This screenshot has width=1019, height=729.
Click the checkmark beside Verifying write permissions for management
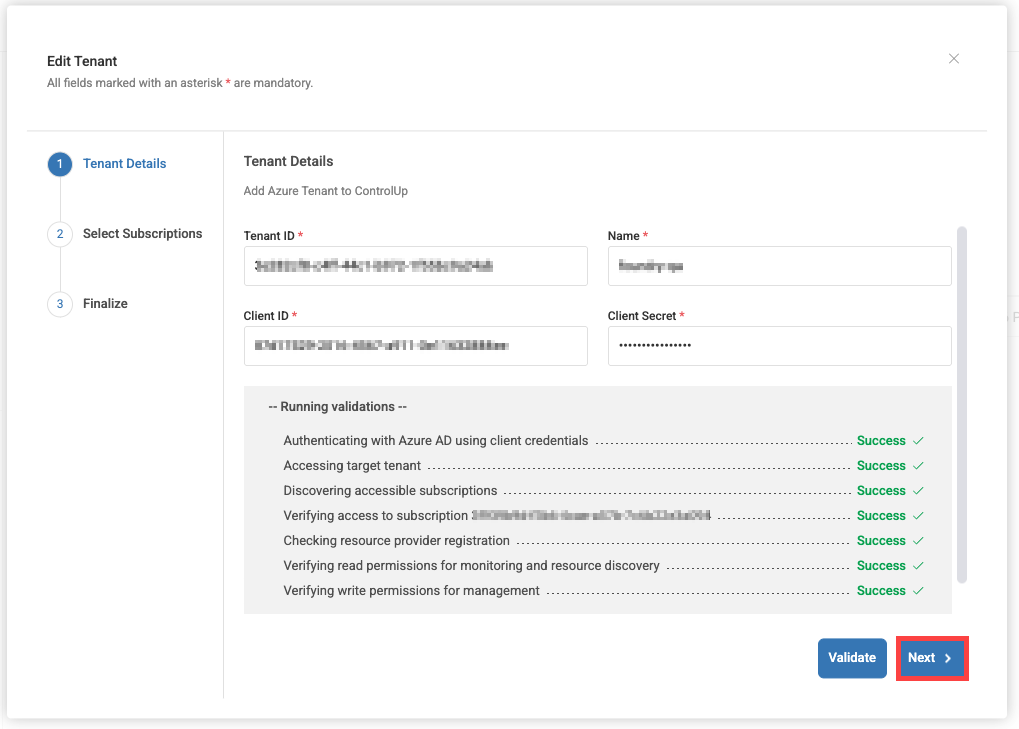pos(917,590)
